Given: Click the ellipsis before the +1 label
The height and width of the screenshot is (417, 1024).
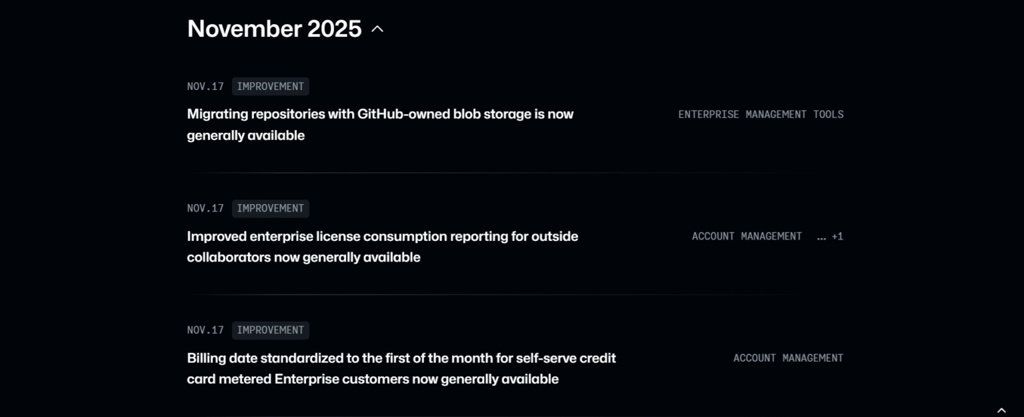Looking at the screenshot, I should 821,237.
